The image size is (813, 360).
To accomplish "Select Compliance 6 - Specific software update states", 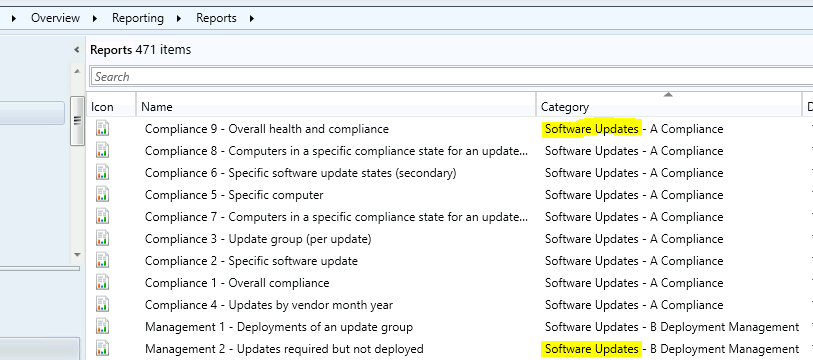I will pyautogui.click(x=301, y=173).
